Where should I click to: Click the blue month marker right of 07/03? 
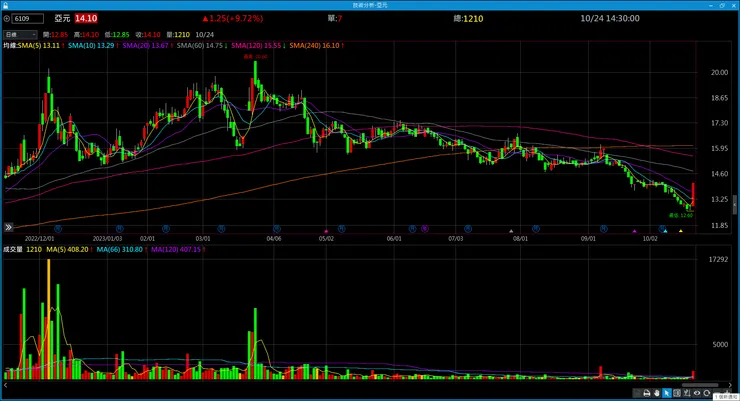468,229
